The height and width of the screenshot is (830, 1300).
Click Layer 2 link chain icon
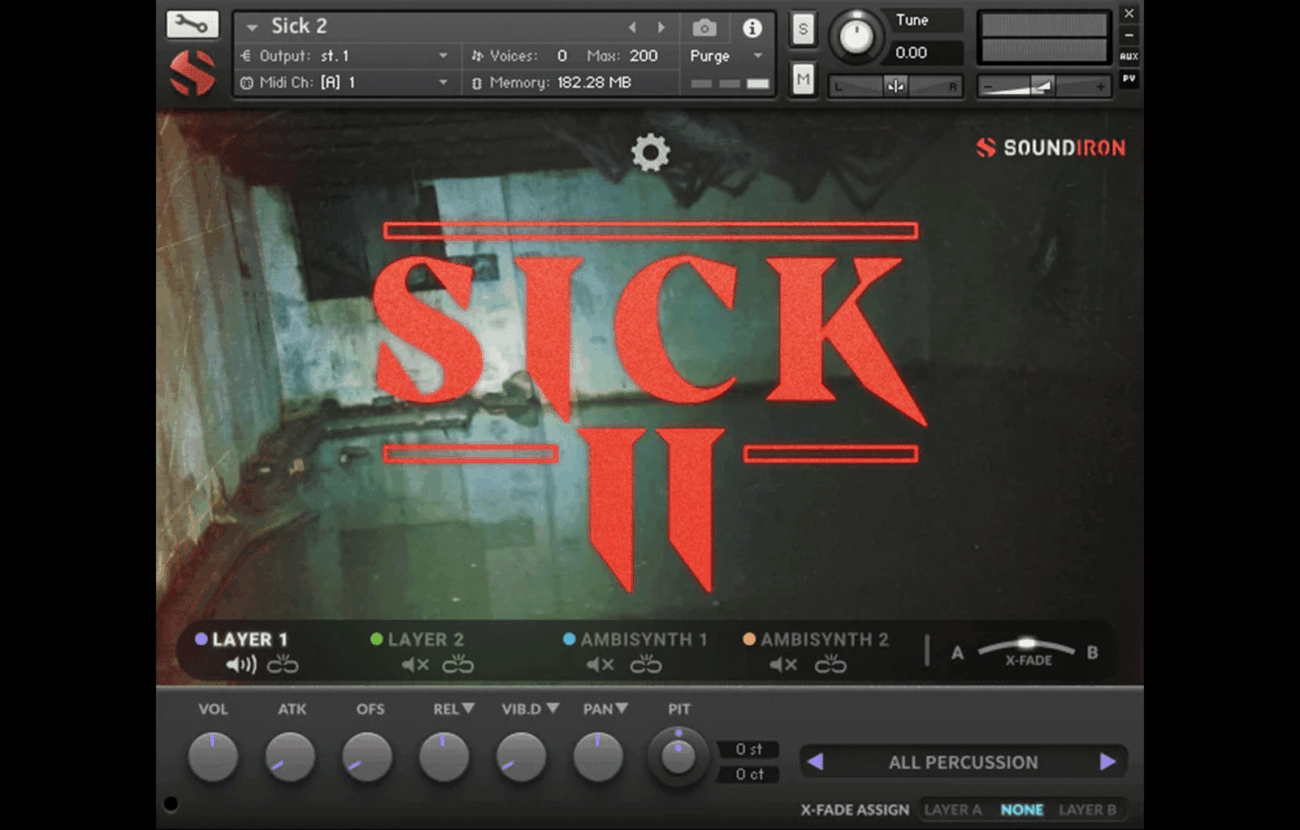[458, 664]
